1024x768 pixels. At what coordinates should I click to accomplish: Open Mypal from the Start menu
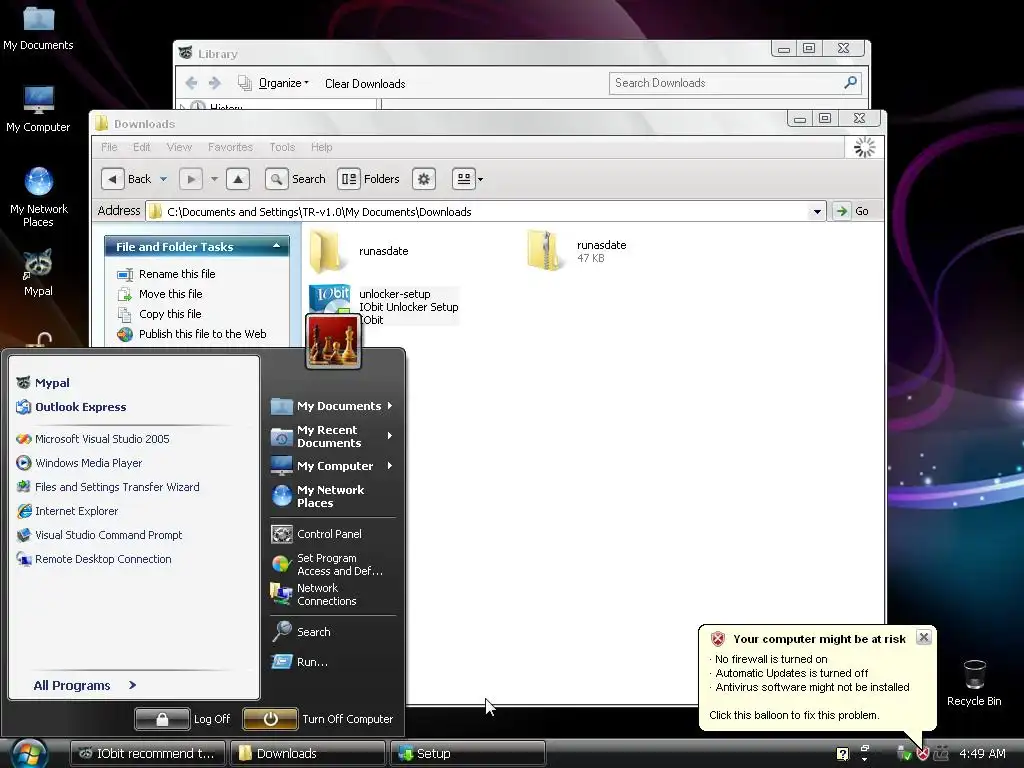(43, 383)
